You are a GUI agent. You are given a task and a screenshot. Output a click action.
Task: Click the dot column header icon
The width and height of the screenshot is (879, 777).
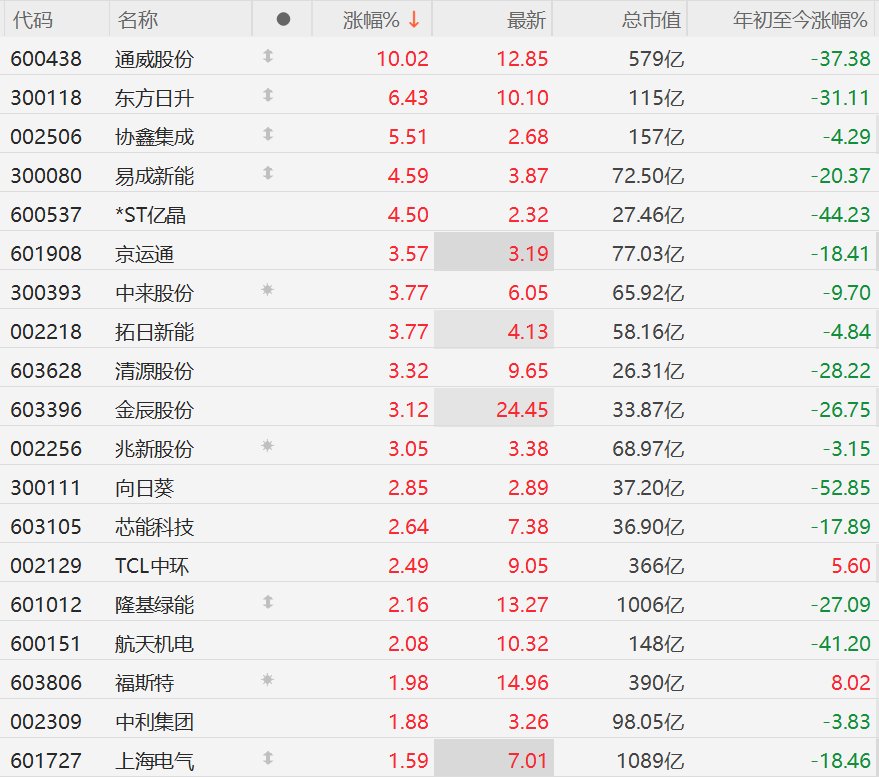tap(284, 20)
